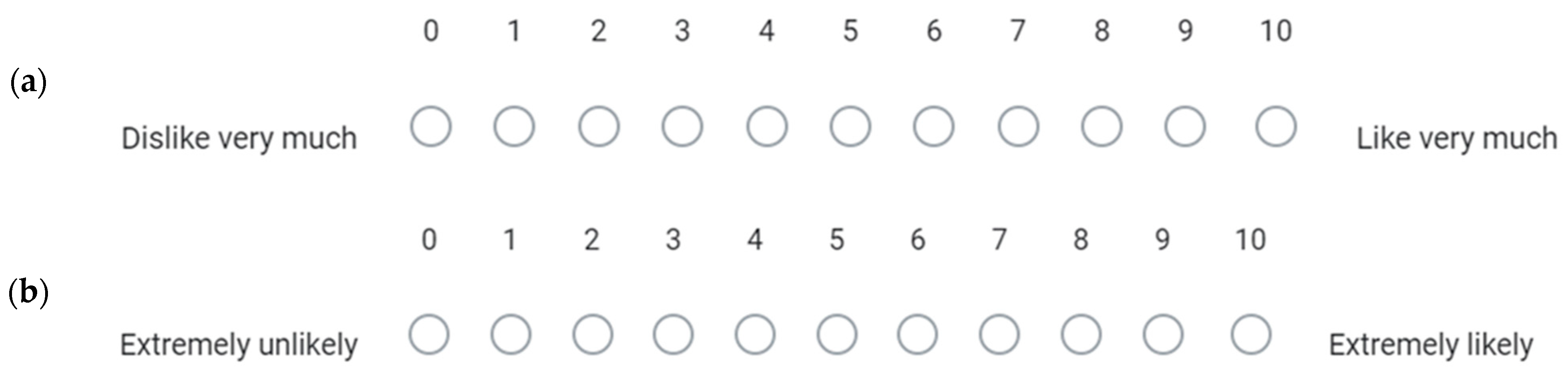Choose 2 on the Dislike/Like scale
This screenshot has height=381, width=1568.
coord(599,127)
